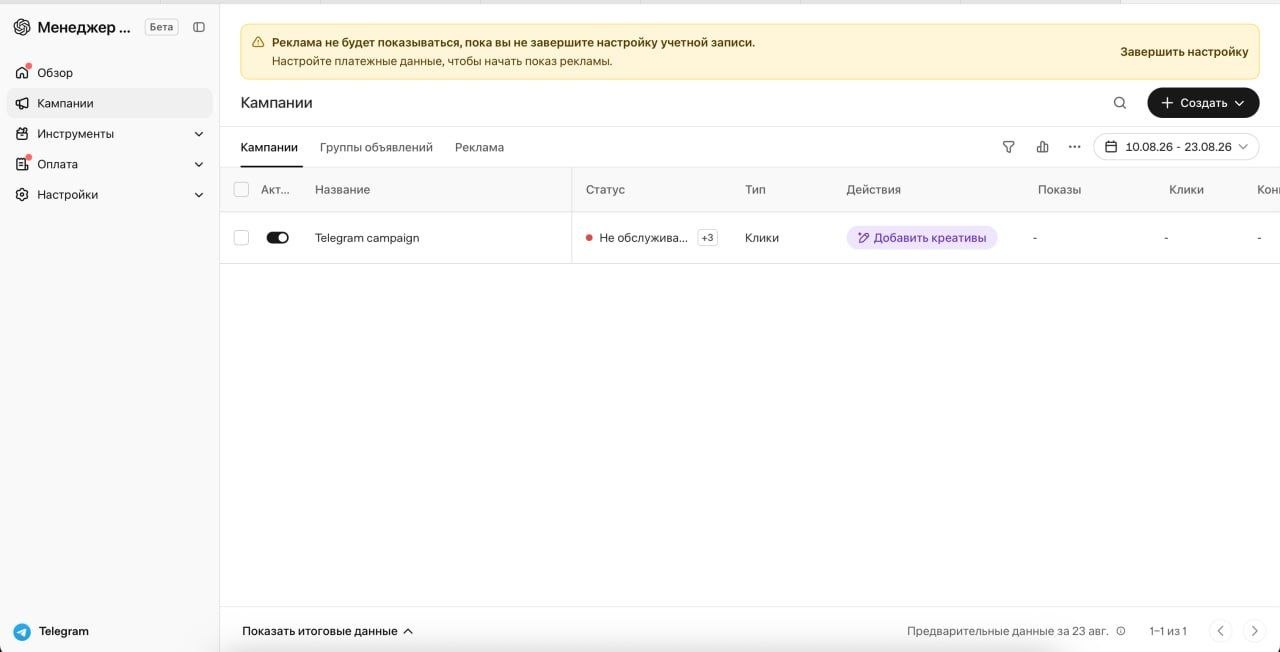Click the warning triangle icon in banner
1280x652 pixels.
pos(258,43)
